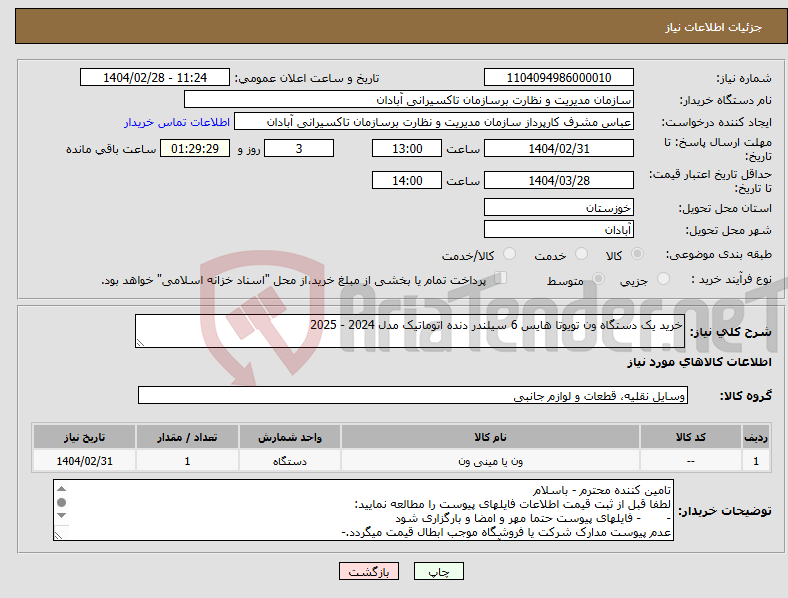This screenshot has width=788, height=598.
Task: Click the buyer notes text area
Action: pyautogui.click(x=363, y=510)
